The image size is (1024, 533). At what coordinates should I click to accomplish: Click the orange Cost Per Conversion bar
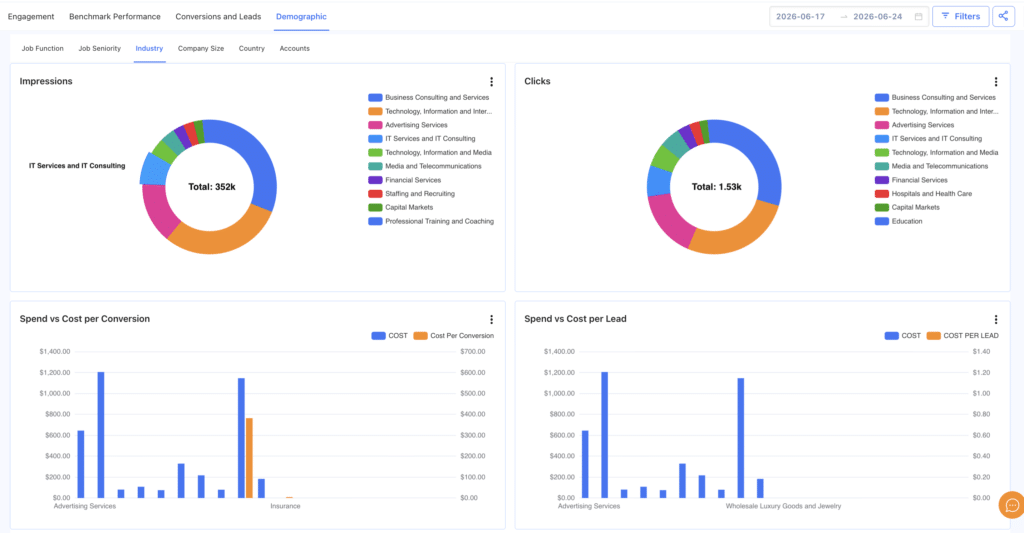click(x=249, y=458)
